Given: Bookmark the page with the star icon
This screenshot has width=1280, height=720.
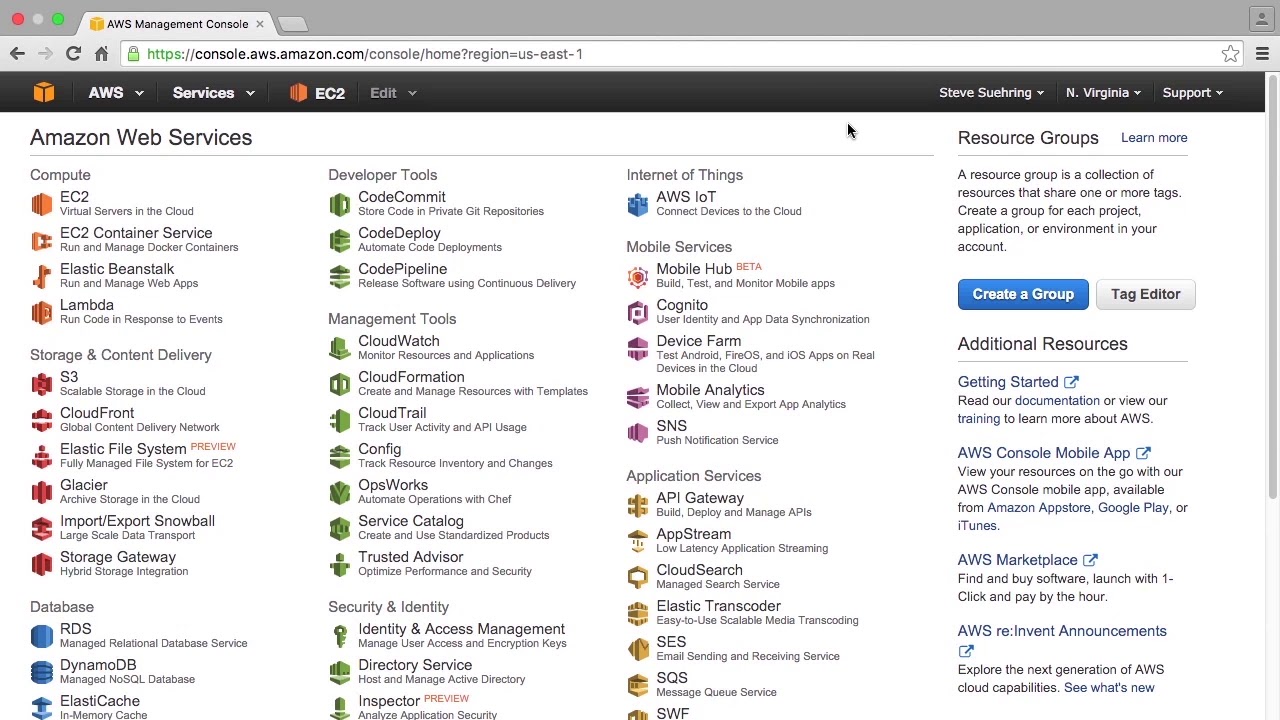Looking at the screenshot, I should coord(1230,54).
